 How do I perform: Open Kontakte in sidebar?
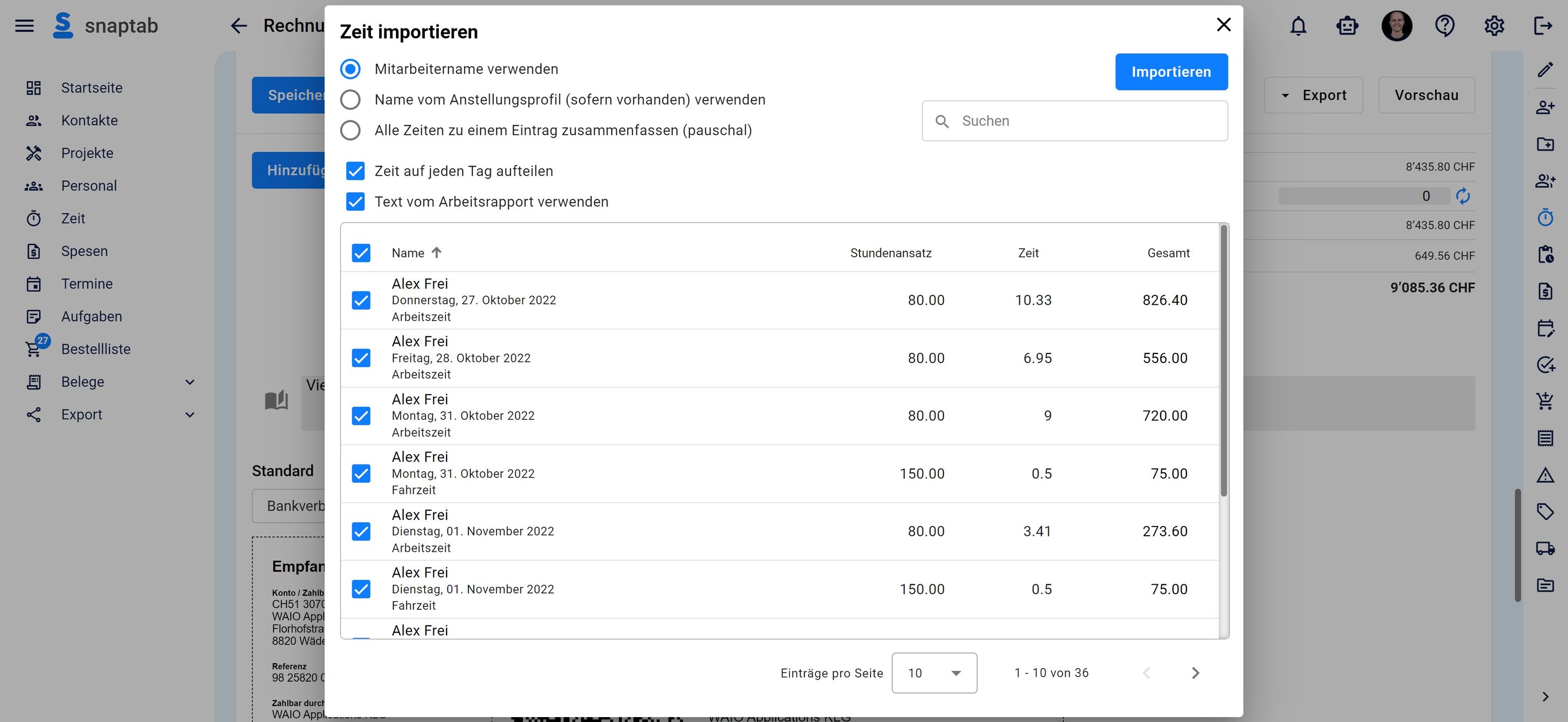coord(89,120)
